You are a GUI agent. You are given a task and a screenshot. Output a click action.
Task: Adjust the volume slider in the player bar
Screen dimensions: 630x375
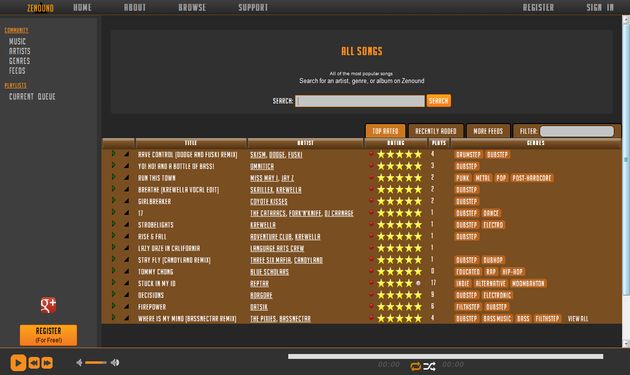(x=96, y=363)
